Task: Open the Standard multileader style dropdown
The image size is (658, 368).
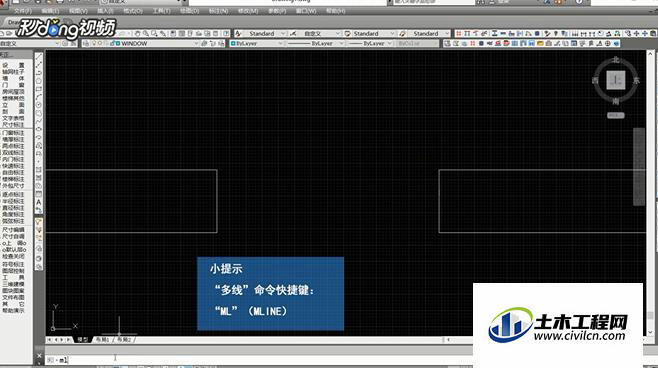Action: (x=446, y=33)
